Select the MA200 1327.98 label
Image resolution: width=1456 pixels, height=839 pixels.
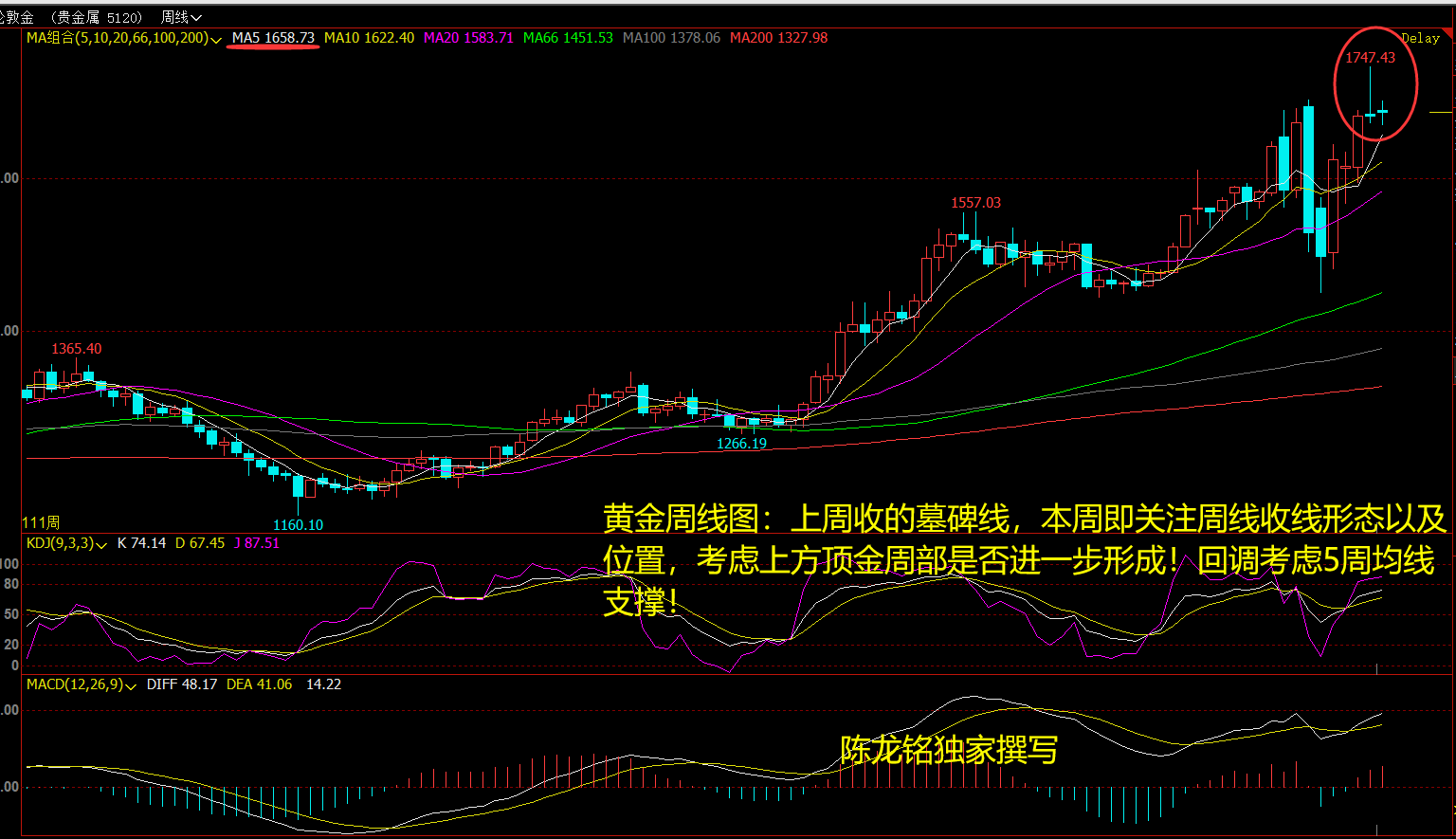pyautogui.click(x=778, y=38)
